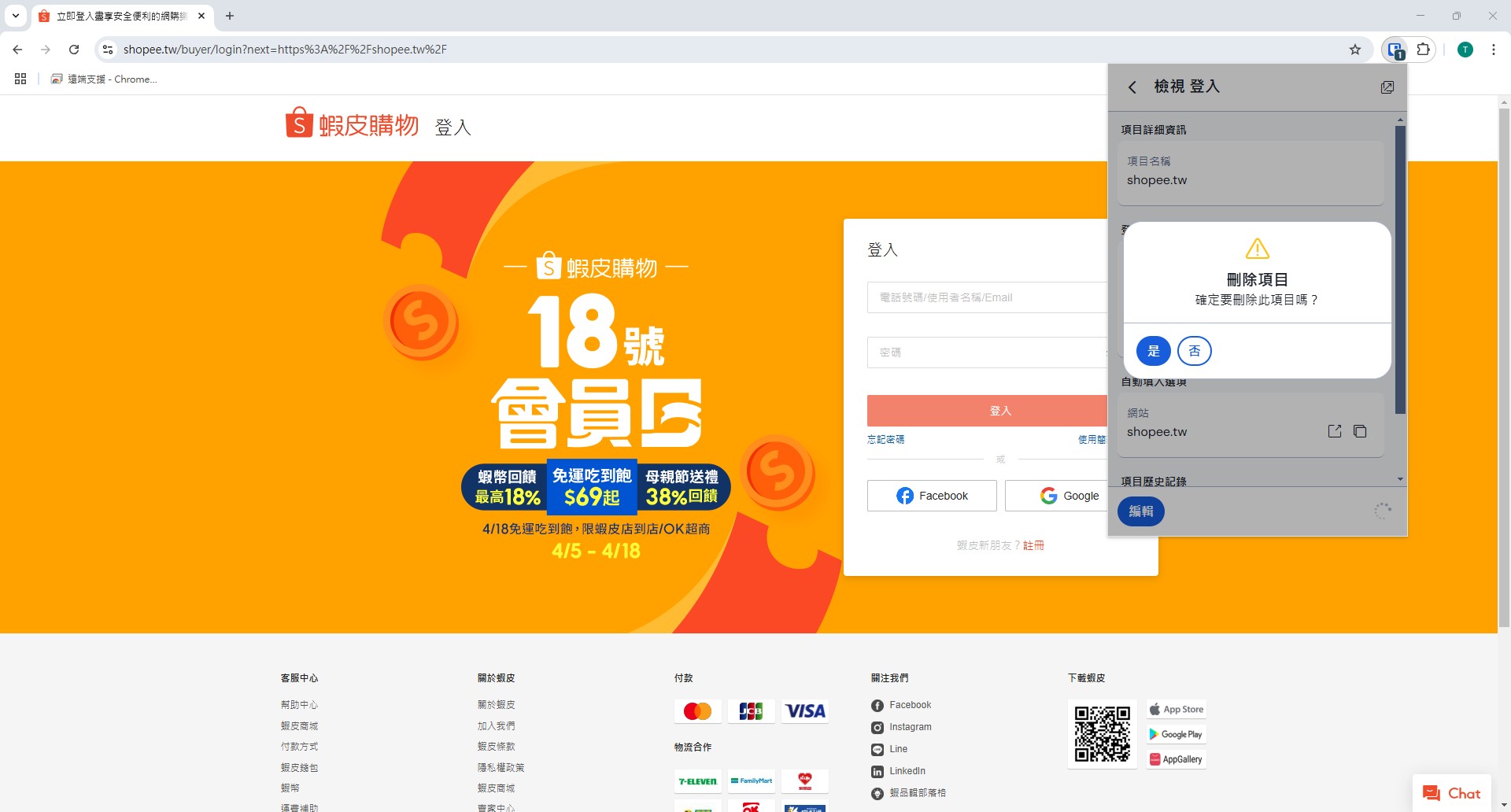Confirm deletion with the 是 button
The width and height of the screenshot is (1511, 812).
click(x=1153, y=351)
